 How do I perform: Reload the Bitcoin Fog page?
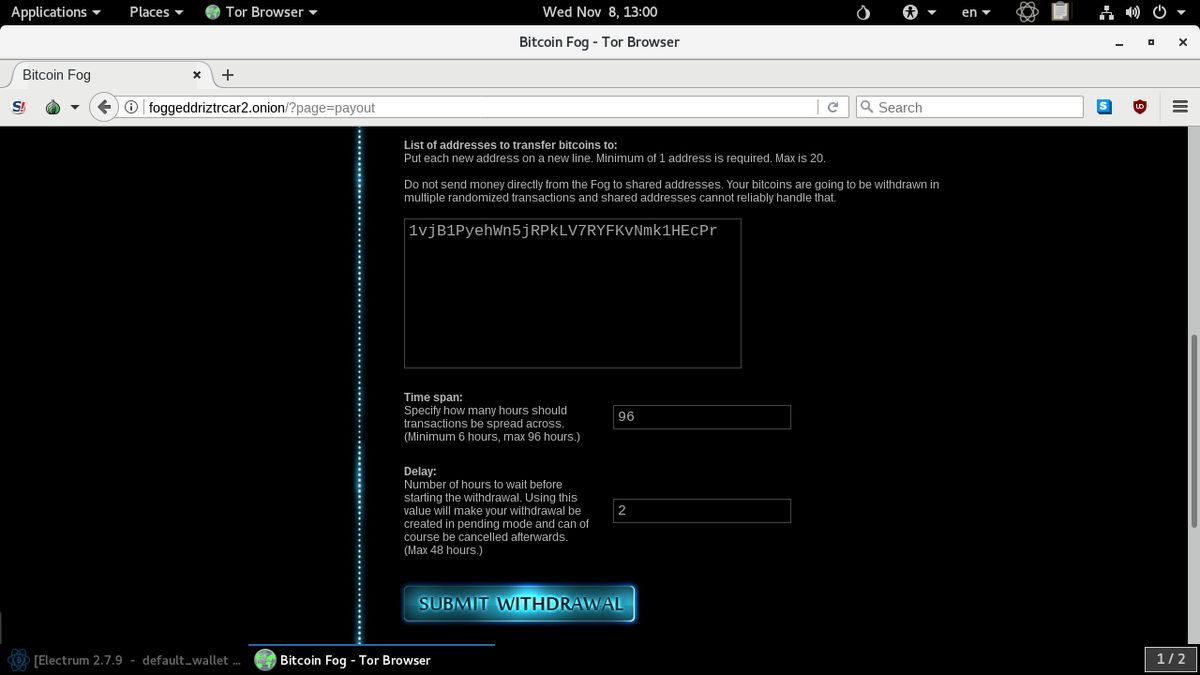pyautogui.click(x=833, y=106)
